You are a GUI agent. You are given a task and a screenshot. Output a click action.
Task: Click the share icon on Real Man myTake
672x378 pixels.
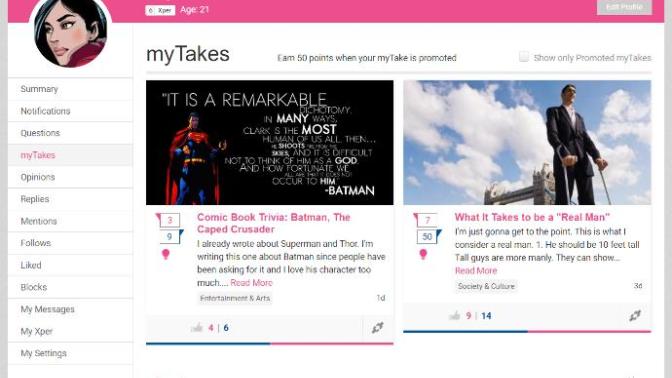click(635, 316)
